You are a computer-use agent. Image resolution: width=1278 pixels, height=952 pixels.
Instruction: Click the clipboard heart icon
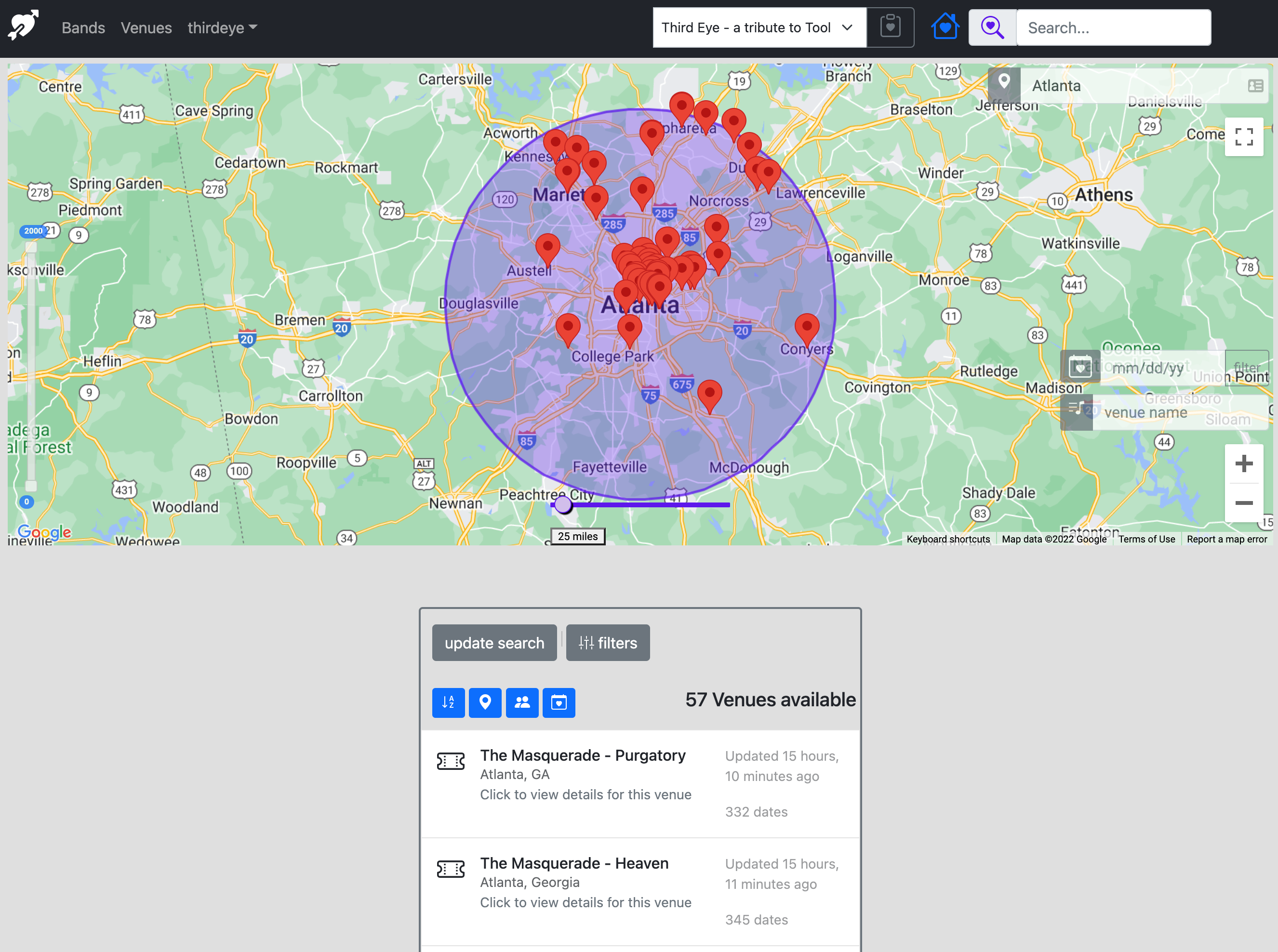[x=890, y=27]
